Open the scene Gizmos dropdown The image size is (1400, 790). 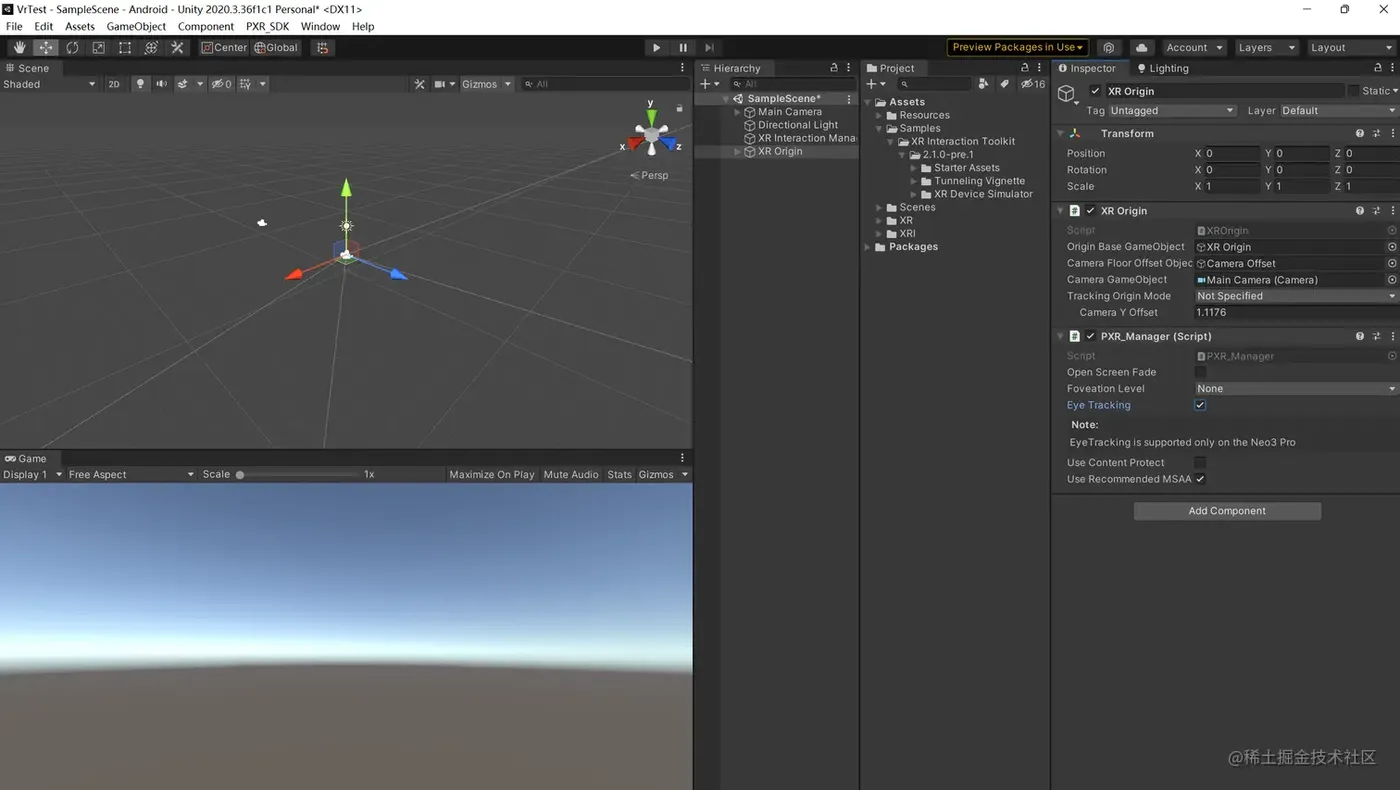tap(486, 84)
